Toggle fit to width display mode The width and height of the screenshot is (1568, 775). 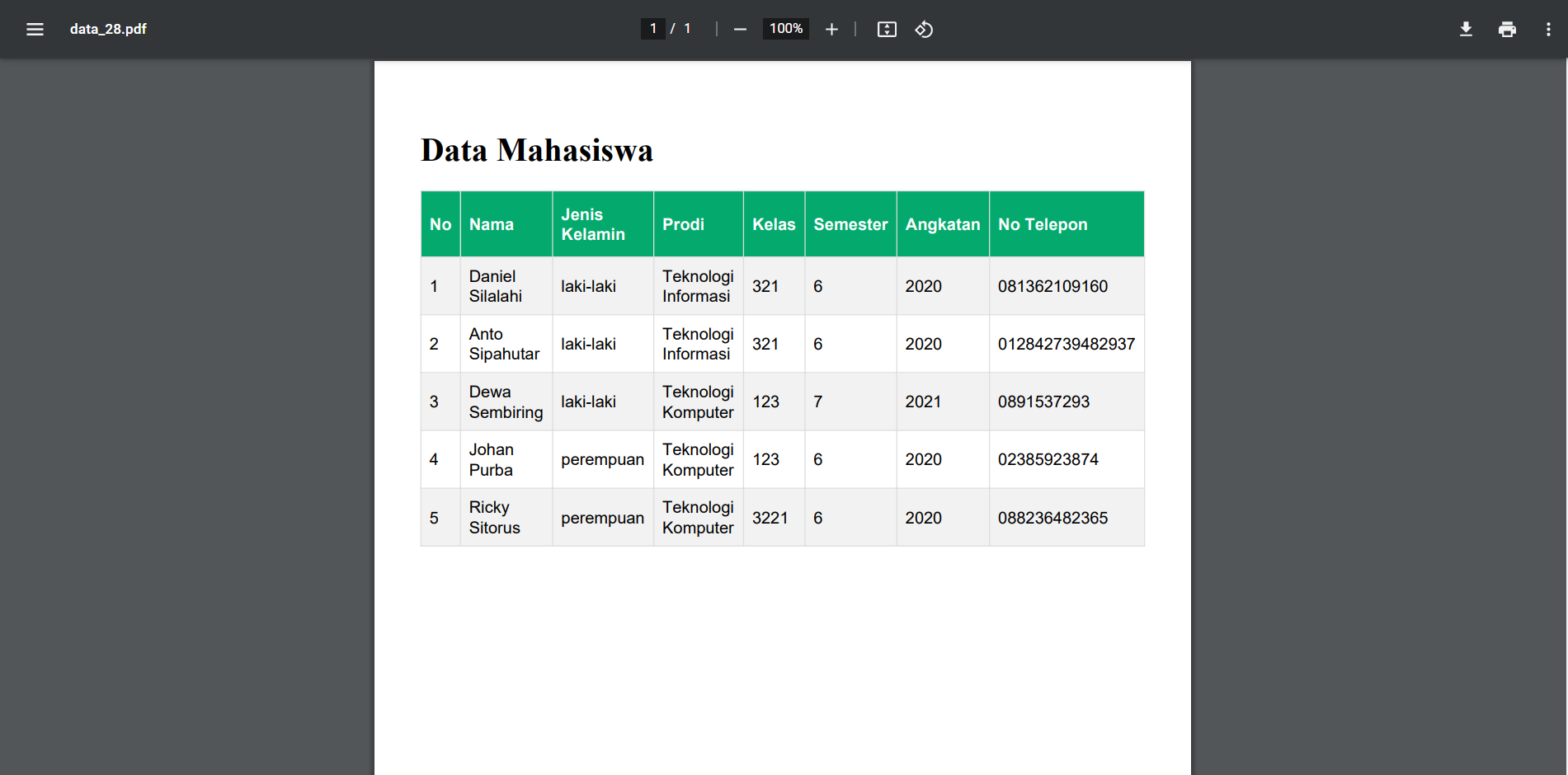coord(887,29)
